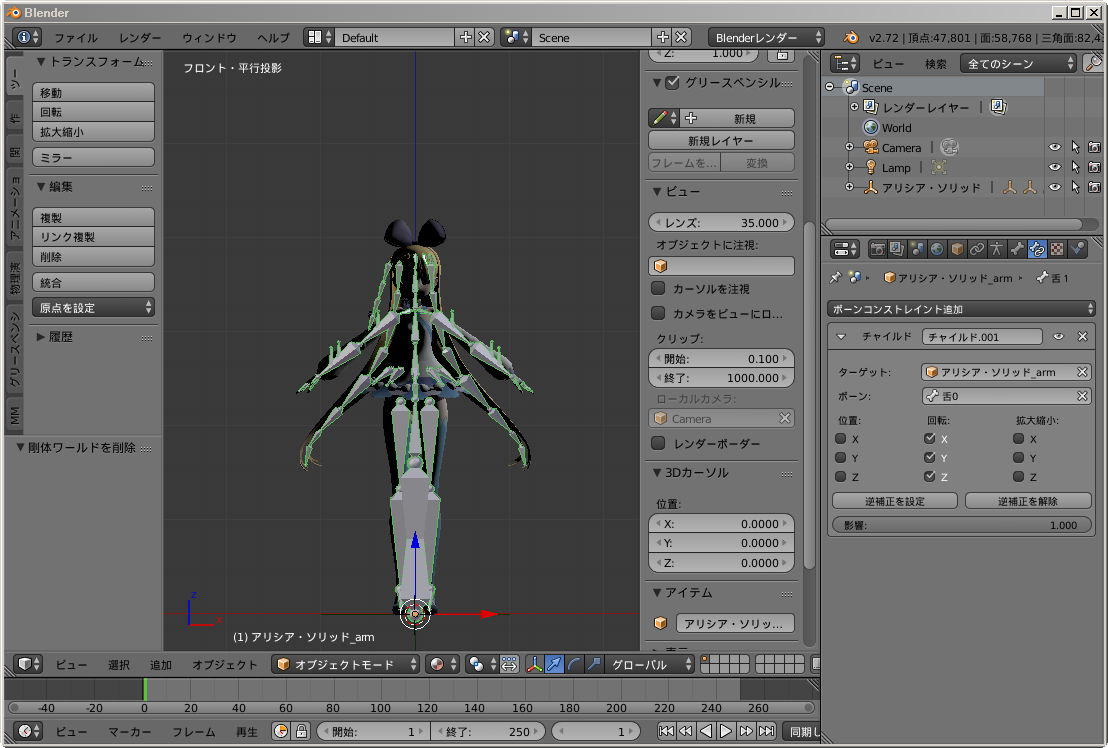Collapse the 3Dカーソル panel

[x=657, y=473]
